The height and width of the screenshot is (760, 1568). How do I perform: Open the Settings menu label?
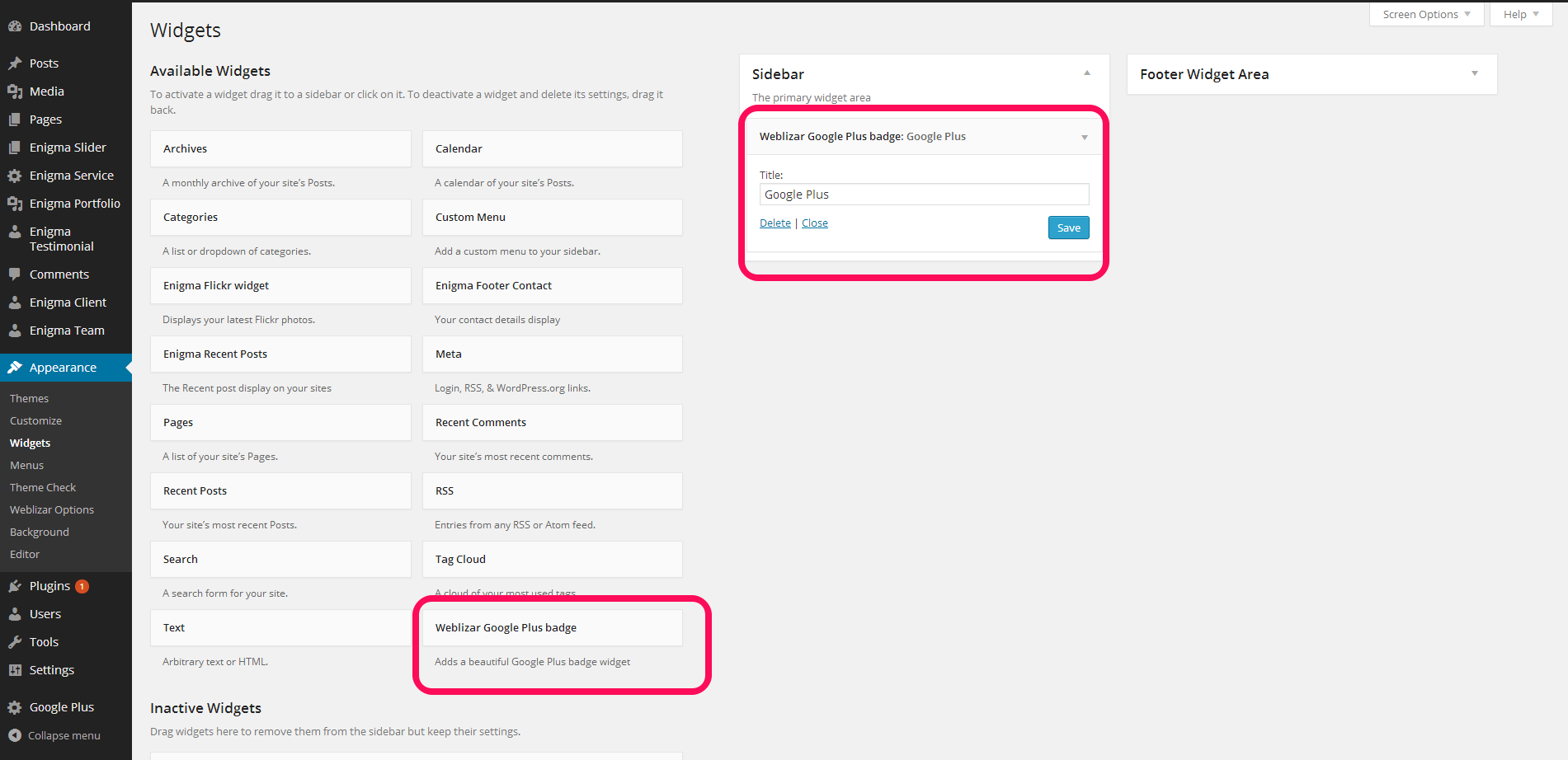pos(52,670)
